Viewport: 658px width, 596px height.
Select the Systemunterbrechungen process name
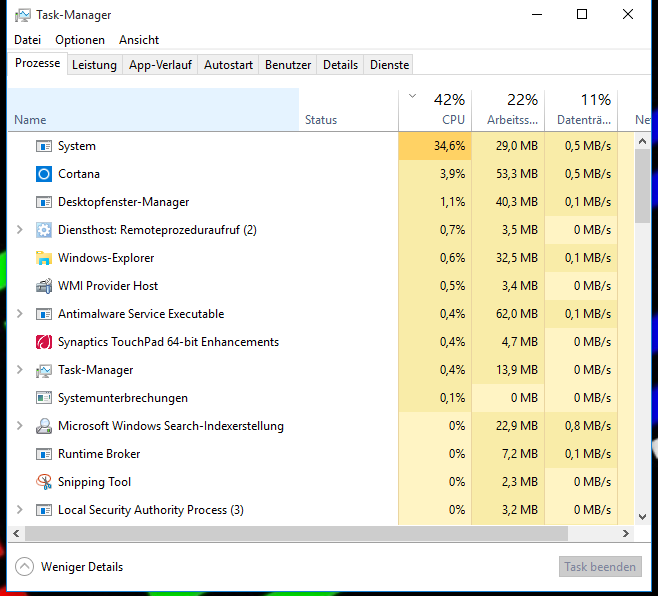[x=123, y=398]
